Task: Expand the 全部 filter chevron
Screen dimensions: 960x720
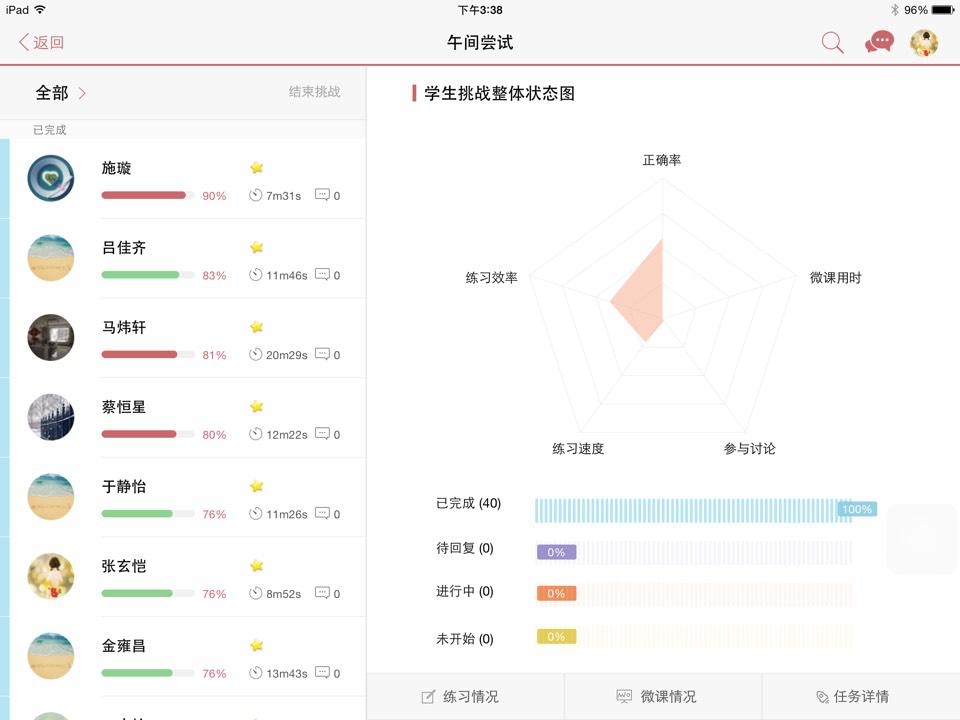Action: click(82, 93)
